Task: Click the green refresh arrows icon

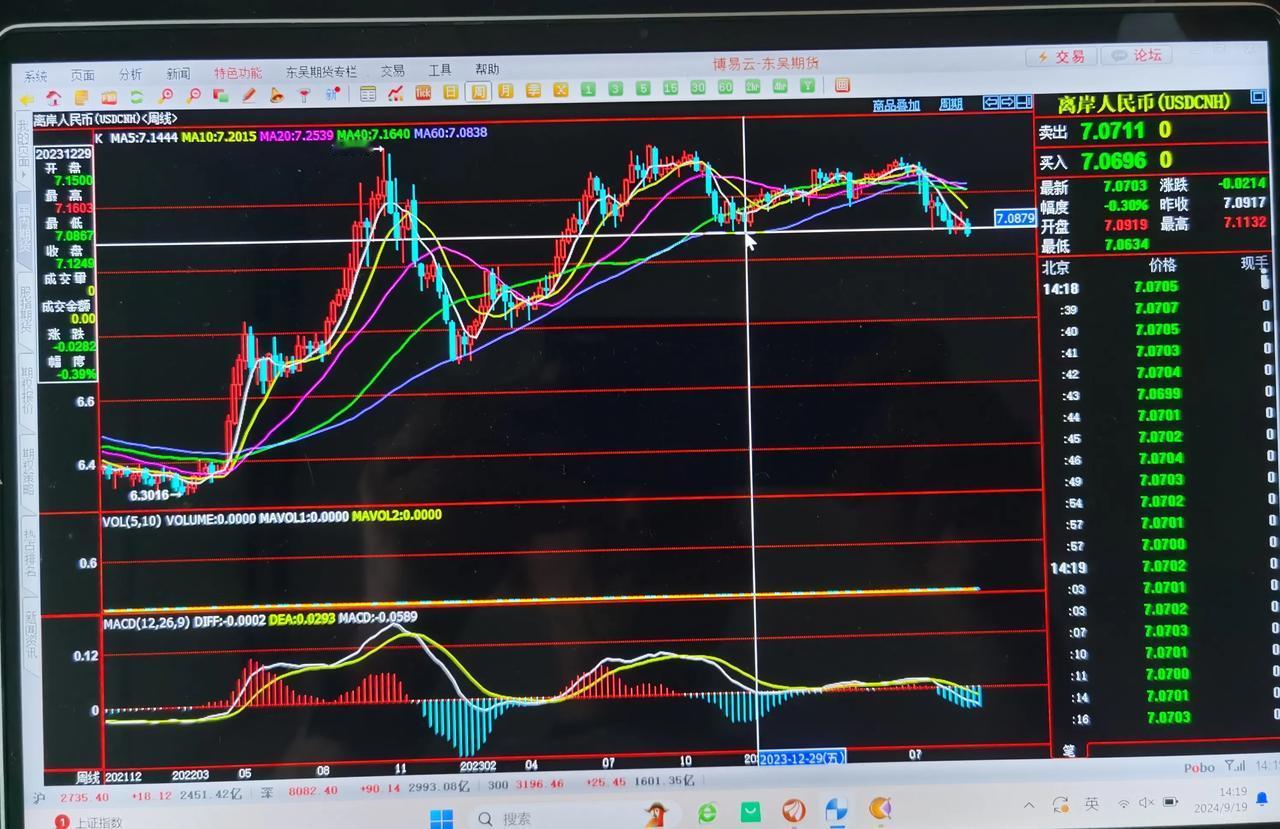Action: pos(136,97)
